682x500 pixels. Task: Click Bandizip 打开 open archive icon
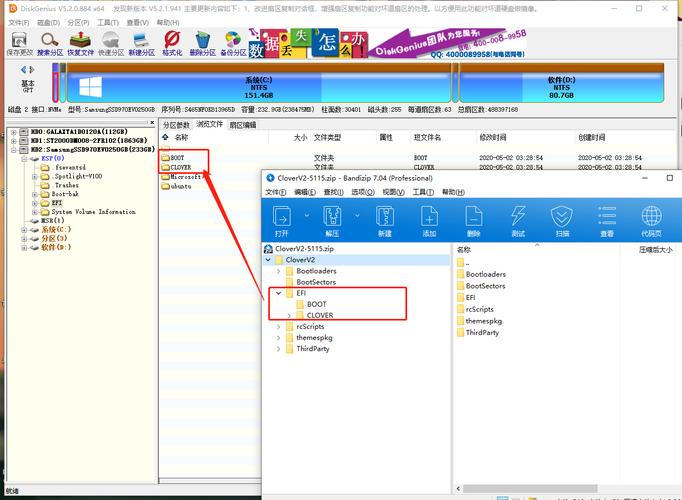tap(282, 220)
